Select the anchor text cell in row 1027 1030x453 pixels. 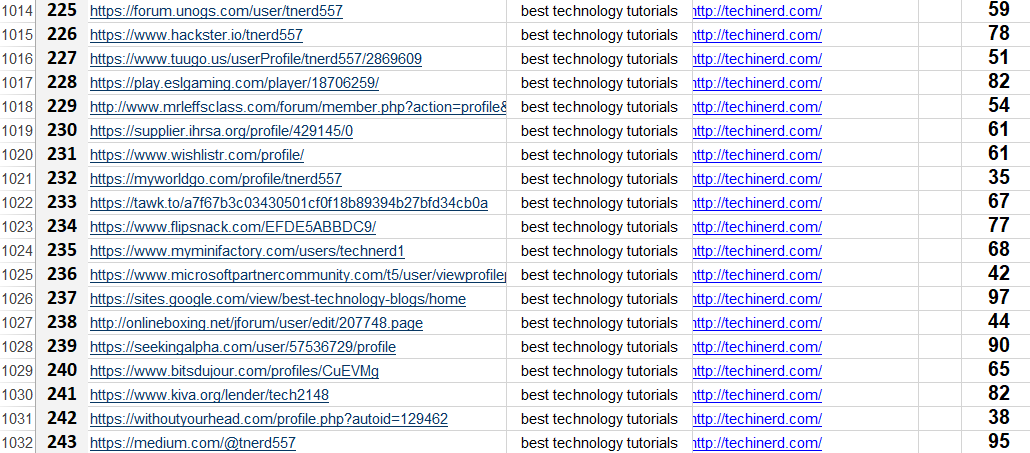pyautogui.click(x=599, y=323)
